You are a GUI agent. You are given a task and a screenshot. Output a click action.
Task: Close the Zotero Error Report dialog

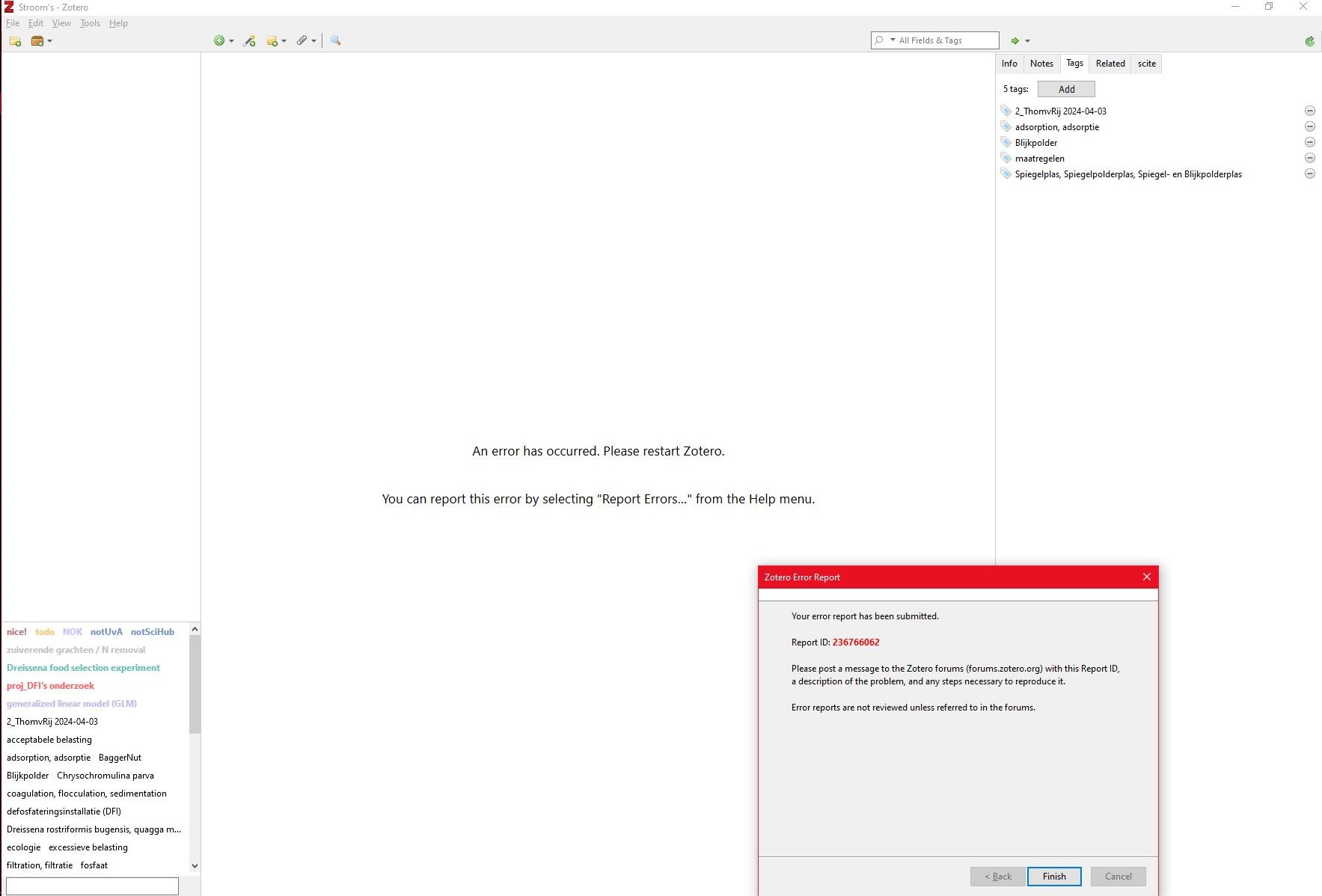(x=1146, y=577)
